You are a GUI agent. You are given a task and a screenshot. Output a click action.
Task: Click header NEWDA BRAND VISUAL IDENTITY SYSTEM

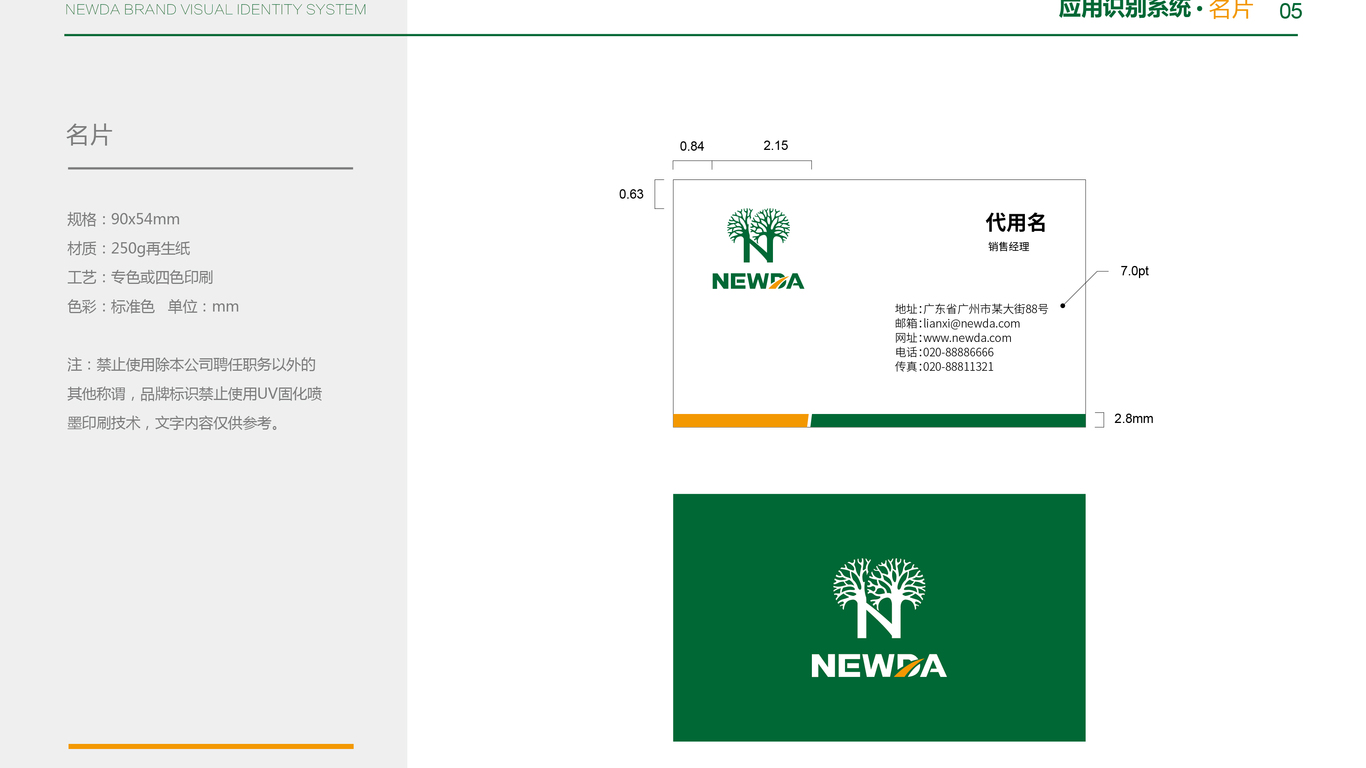[216, 9]
